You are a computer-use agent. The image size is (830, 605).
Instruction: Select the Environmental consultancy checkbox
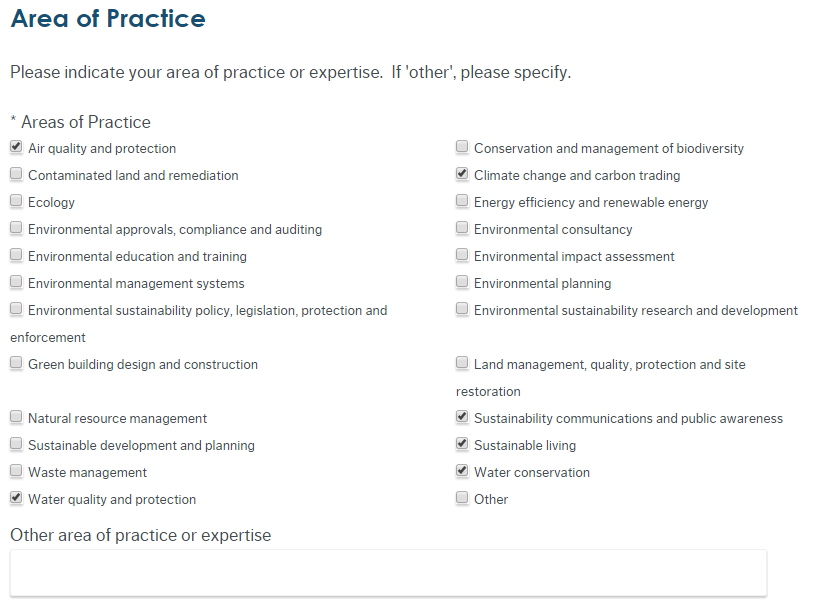[462, 229]
